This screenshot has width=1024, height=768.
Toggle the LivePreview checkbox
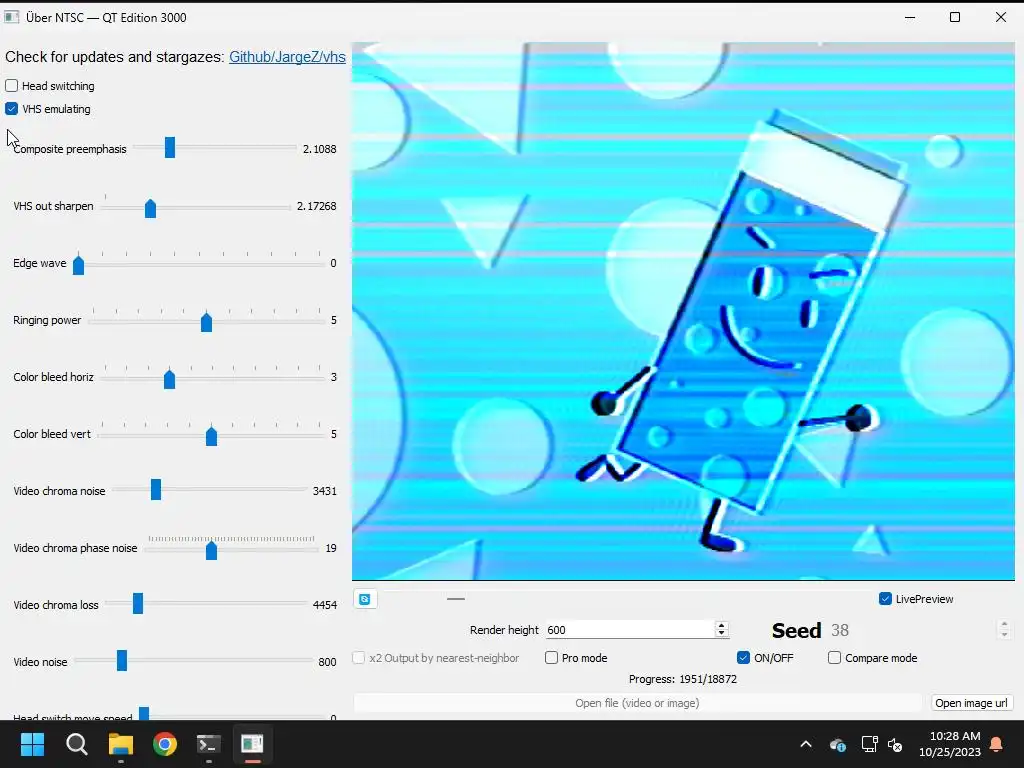tap(886, 599)
